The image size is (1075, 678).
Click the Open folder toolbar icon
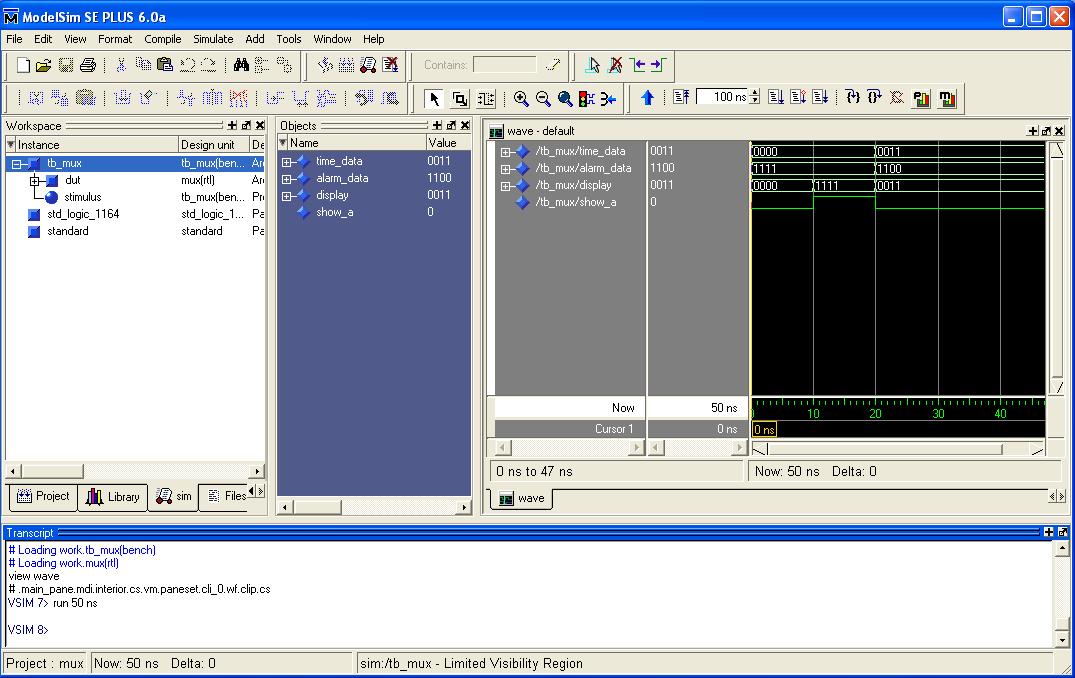pyautogui.click(x=44, y=65)
